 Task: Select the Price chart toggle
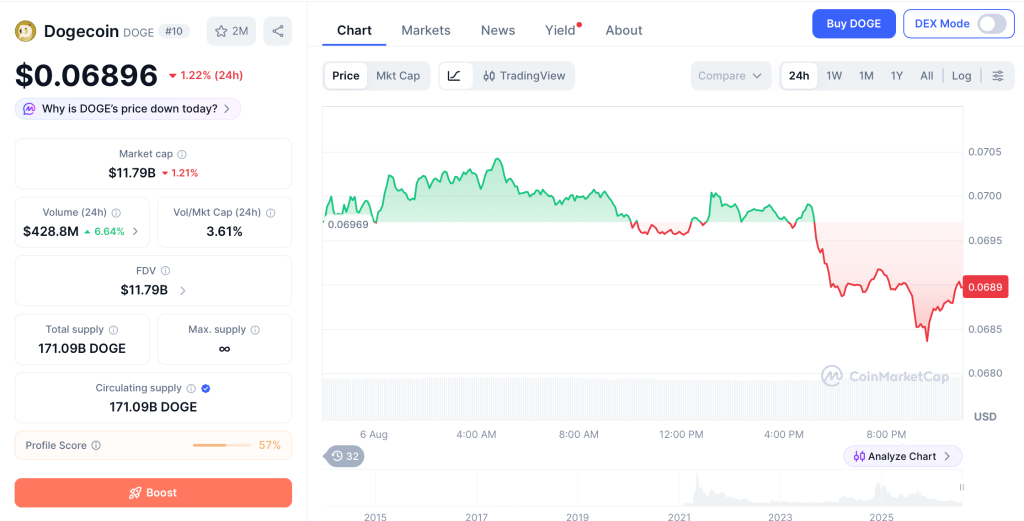(345, 76)
